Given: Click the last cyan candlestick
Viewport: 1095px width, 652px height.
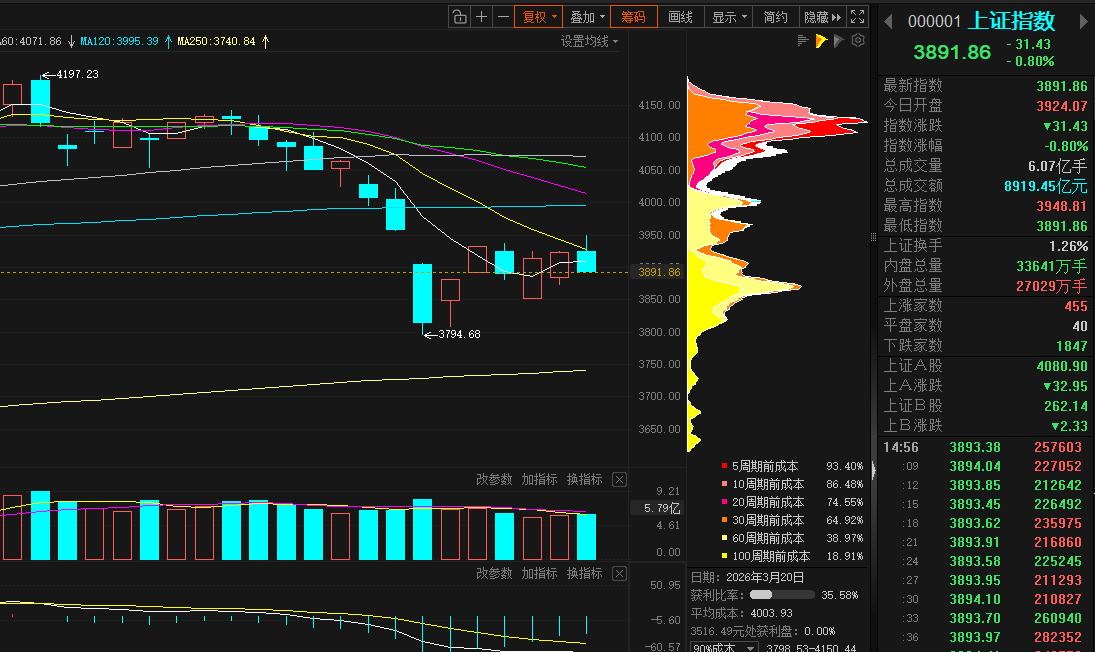Looking at the screenshot, I should [x=587, y=261].
